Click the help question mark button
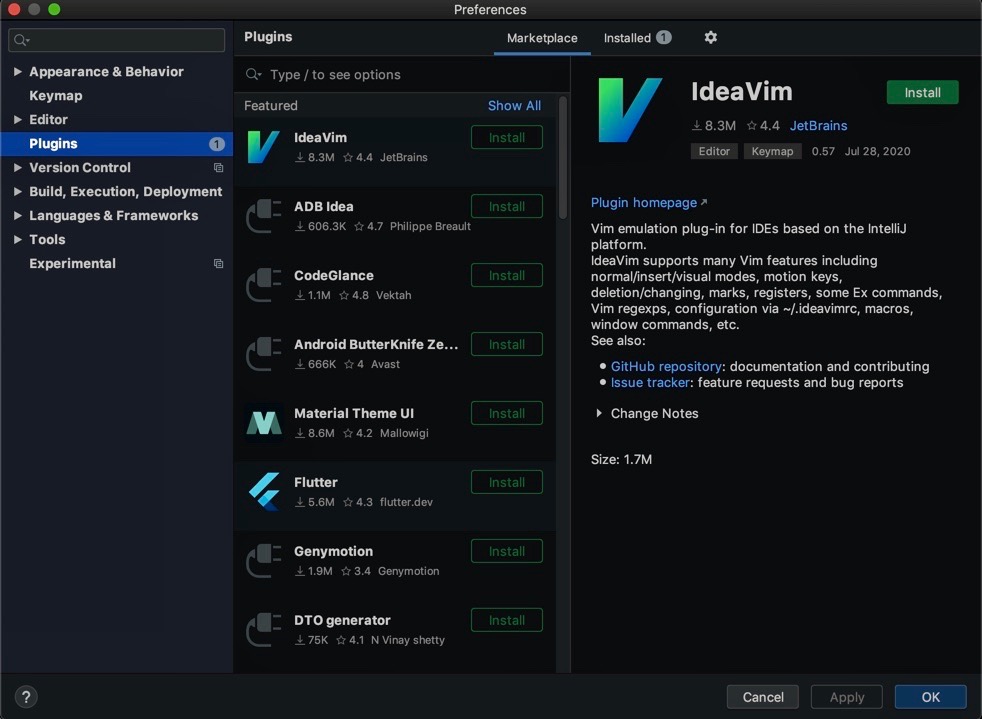The width and height of the screenshot is (982, 719). tap(26, 697)
